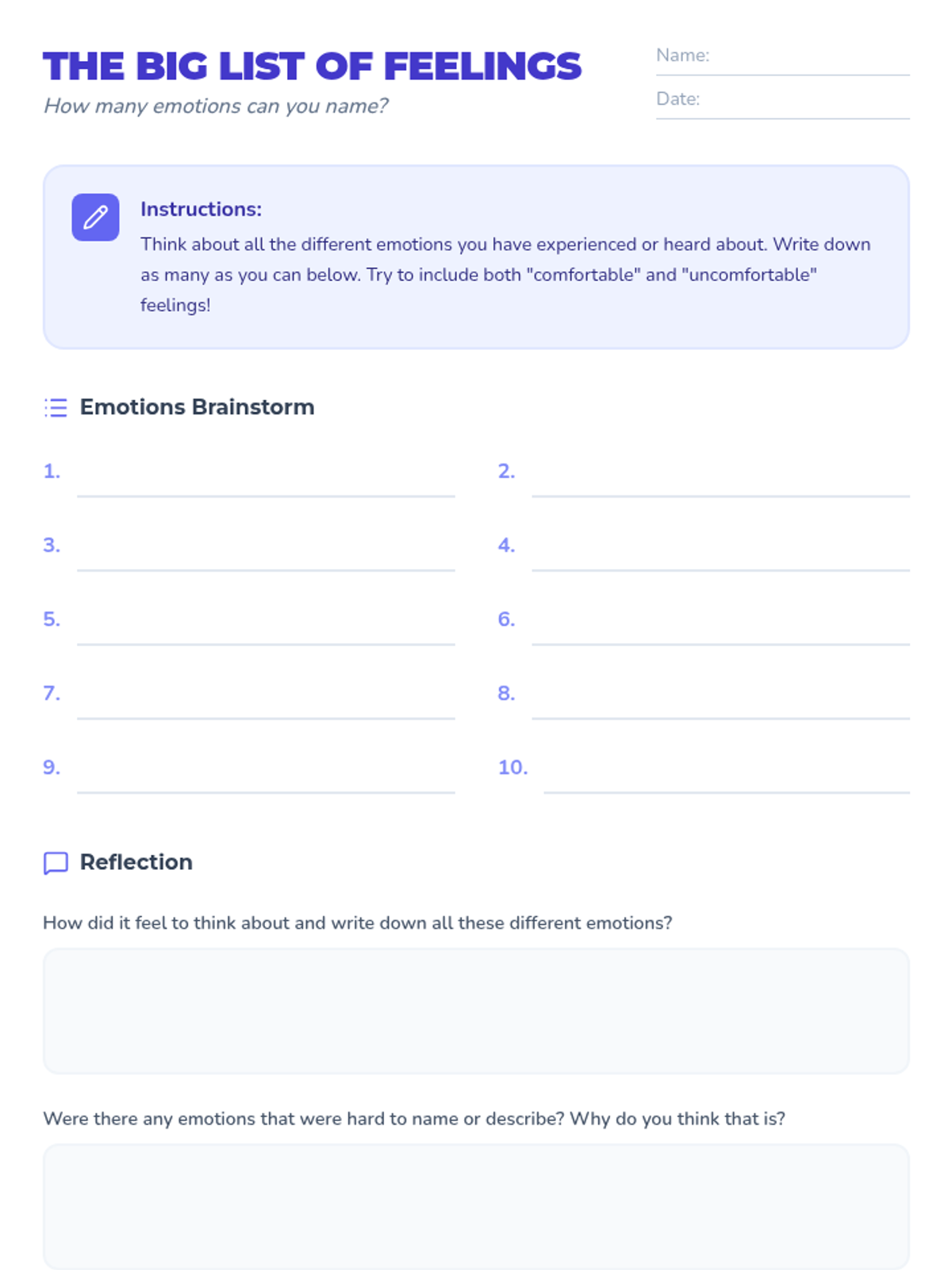The width and height of the screenshot is (952, 1270).
Task: Click the blank line for emotion 2
Action: coord(720,479)
